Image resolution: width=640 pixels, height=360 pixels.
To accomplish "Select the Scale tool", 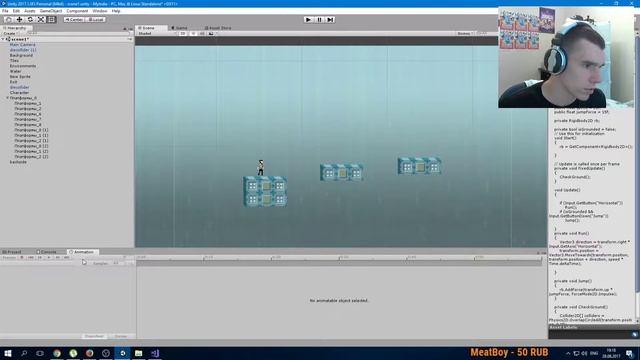I will (41, 19).
